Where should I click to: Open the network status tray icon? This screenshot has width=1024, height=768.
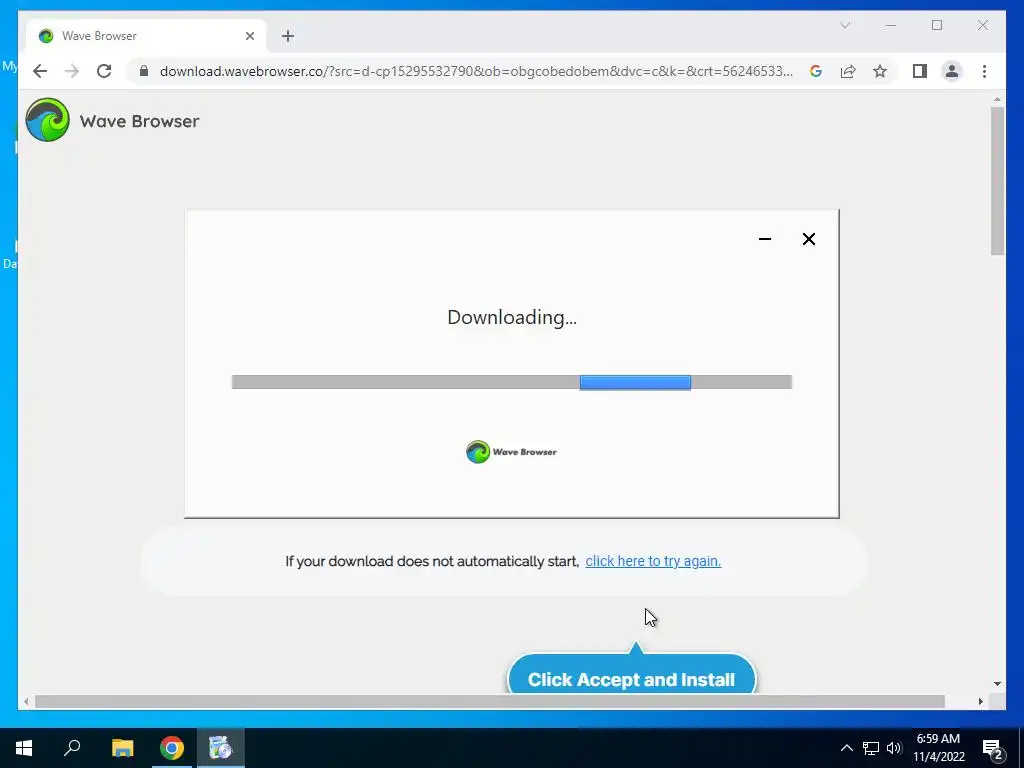point(871,748)
